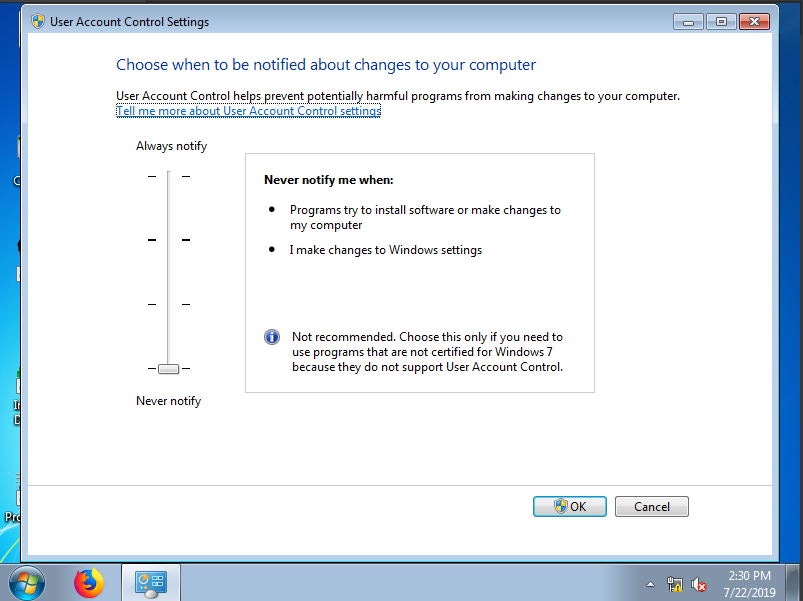Screen dimensions: 803x601
Task: Maximize the User Account Control Settings window
Action: 721,22
